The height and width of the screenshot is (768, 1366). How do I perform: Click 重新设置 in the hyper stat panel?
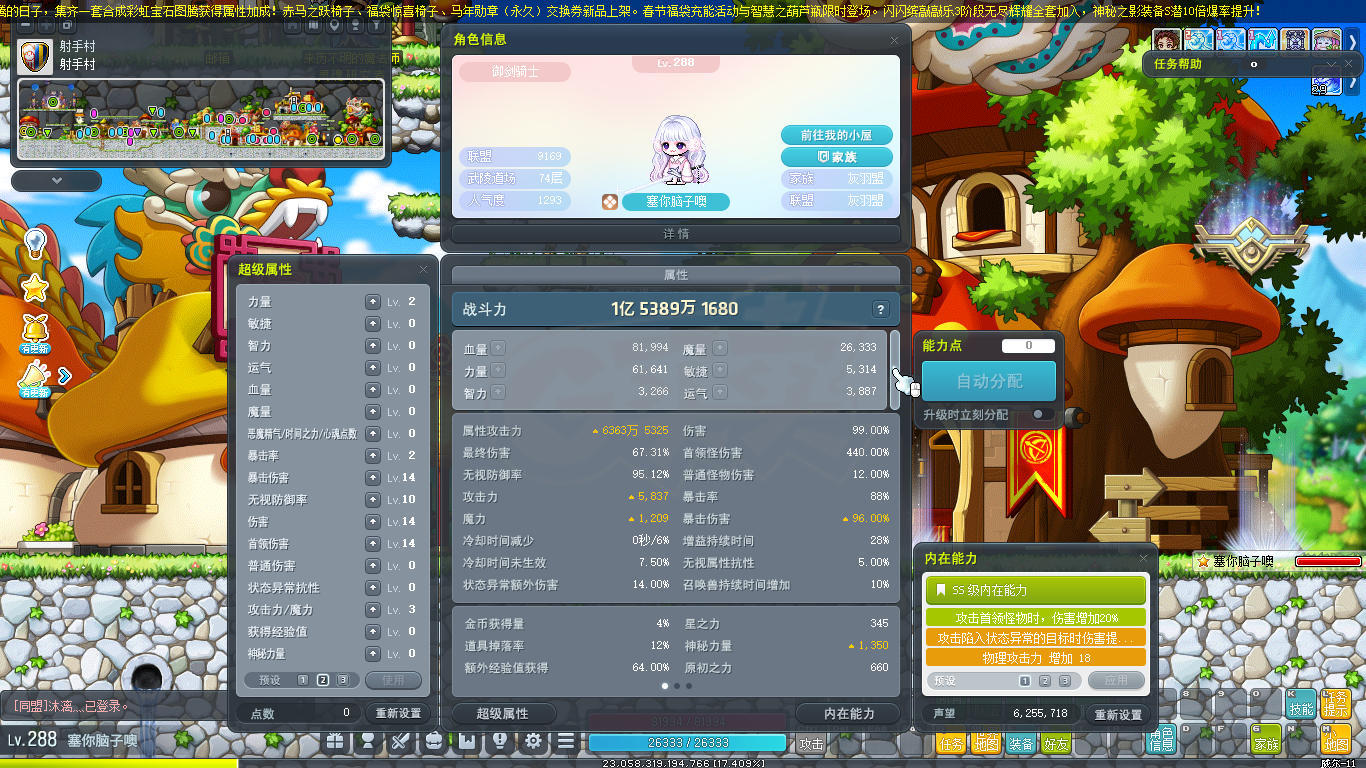pos(398,713)
